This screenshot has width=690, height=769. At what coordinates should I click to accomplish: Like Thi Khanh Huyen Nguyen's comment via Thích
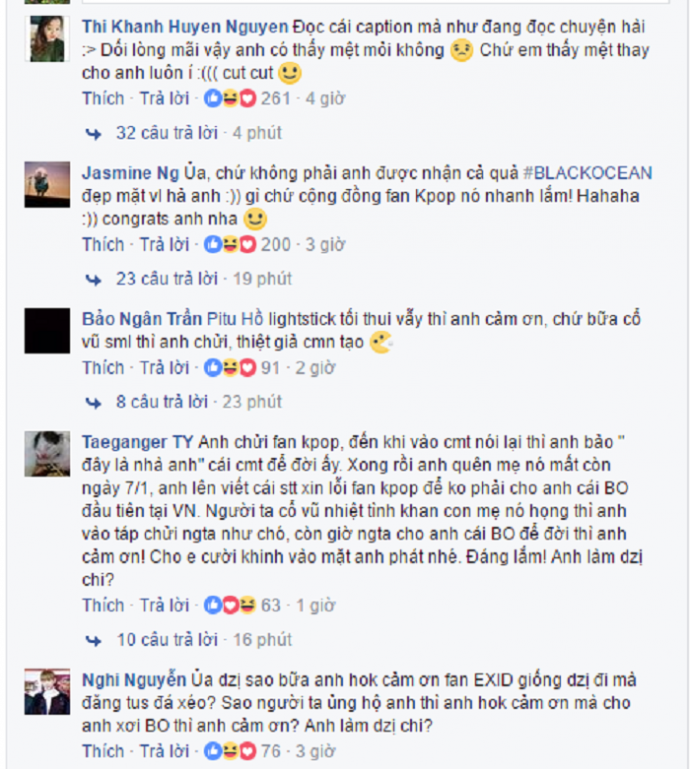tap(103, 99)
